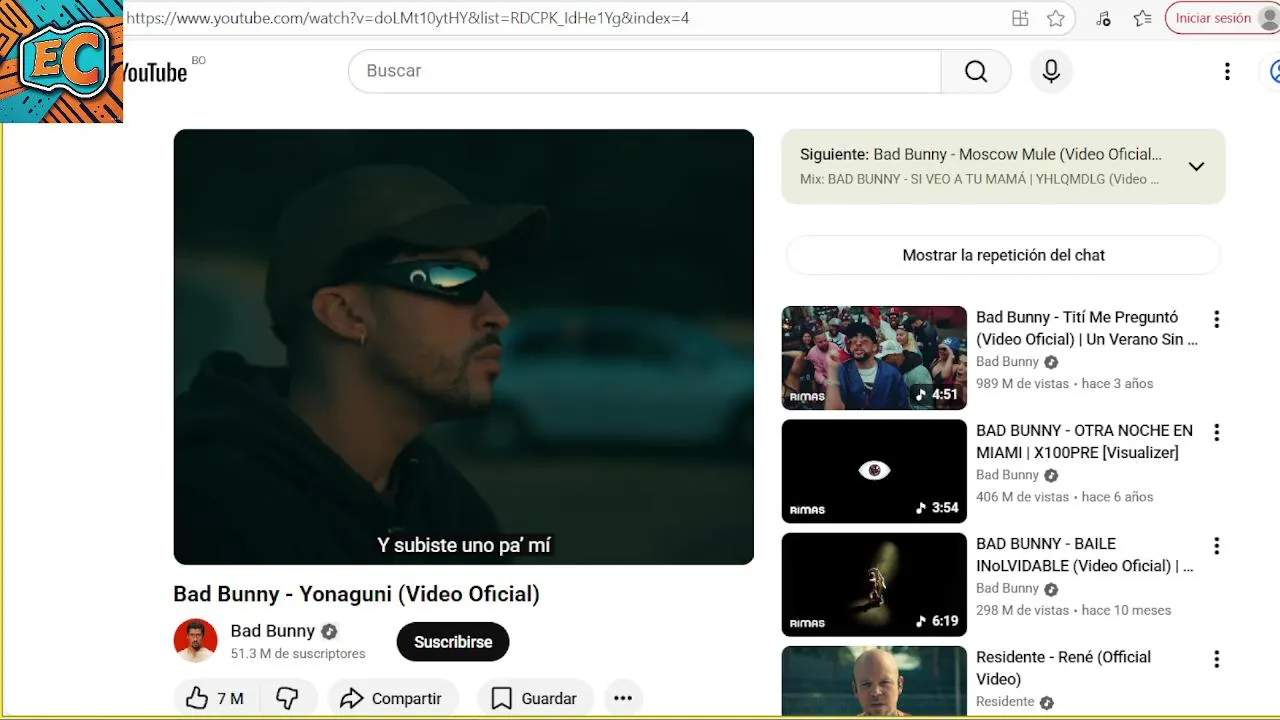Open YouTube settings three-dot menu in header

click(1227, 71)
